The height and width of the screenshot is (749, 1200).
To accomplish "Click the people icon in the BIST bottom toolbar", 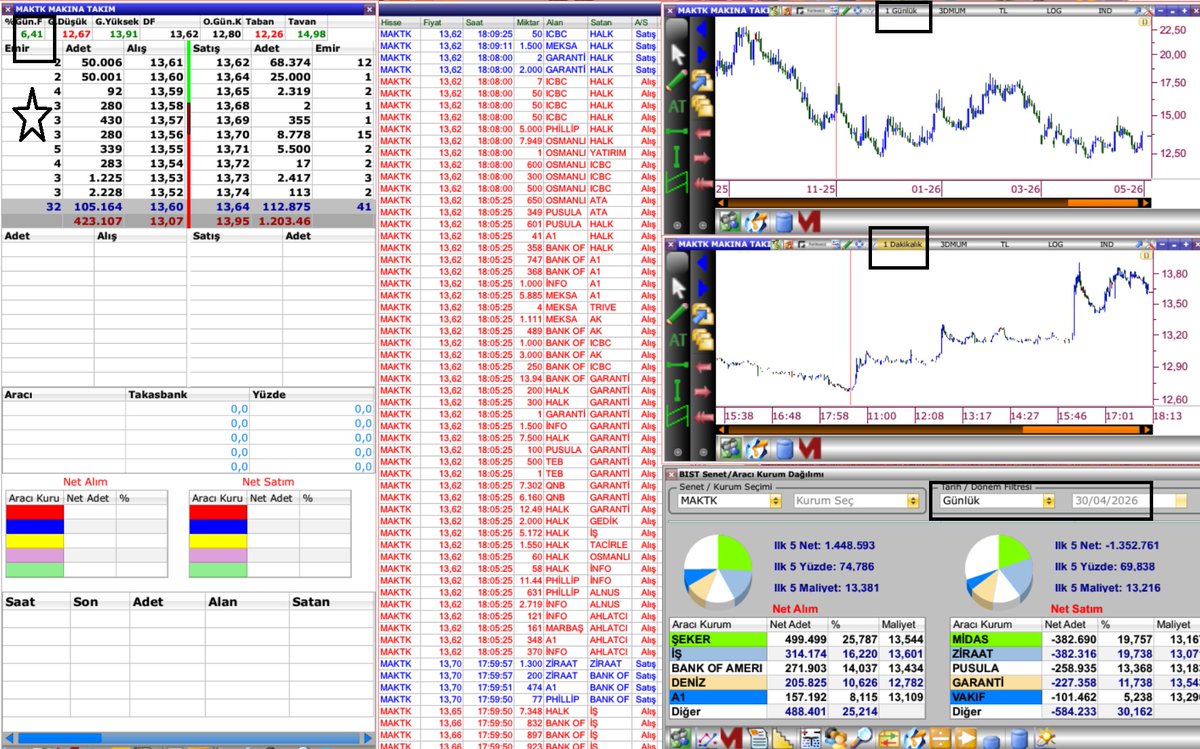I will 836,738.
